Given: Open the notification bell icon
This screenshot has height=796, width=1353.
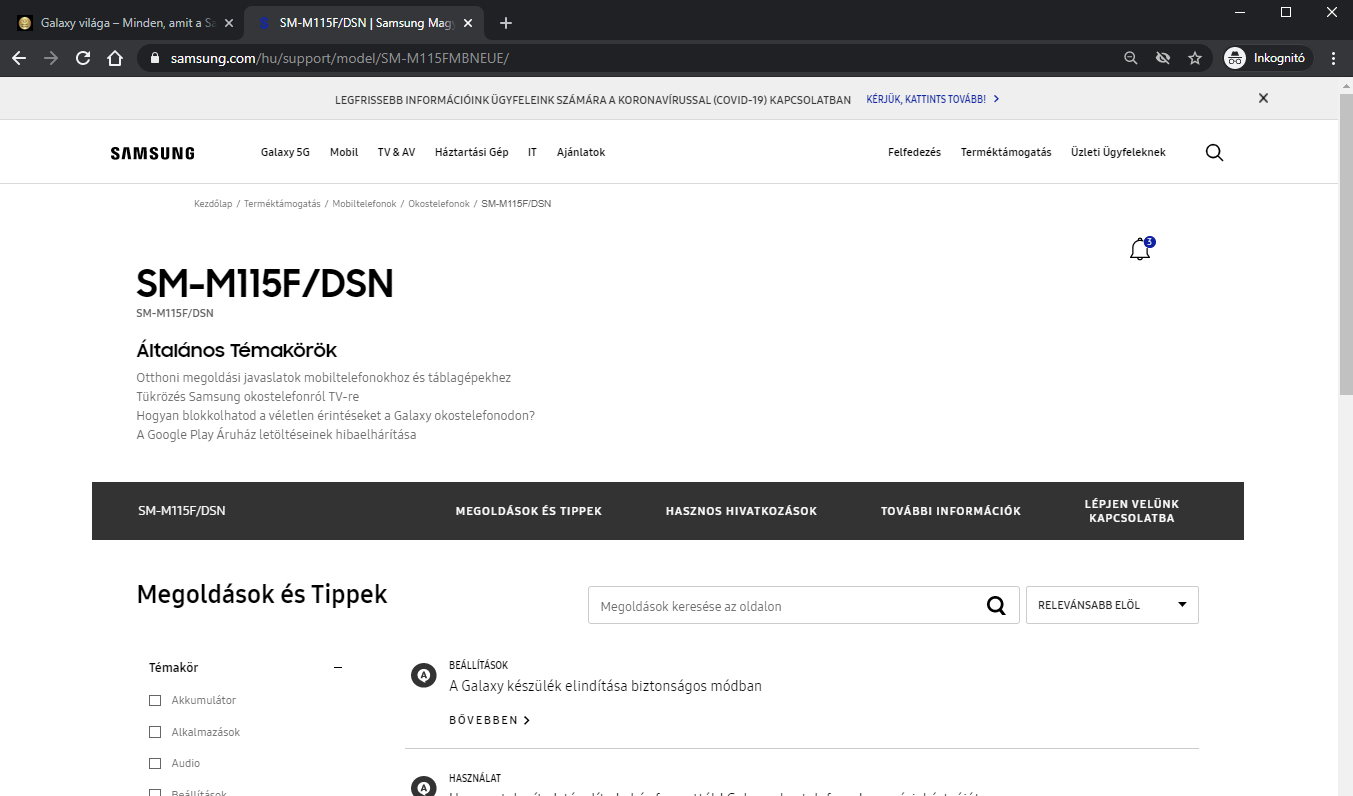Looking at the screenshot, I should click(1139, 250).
